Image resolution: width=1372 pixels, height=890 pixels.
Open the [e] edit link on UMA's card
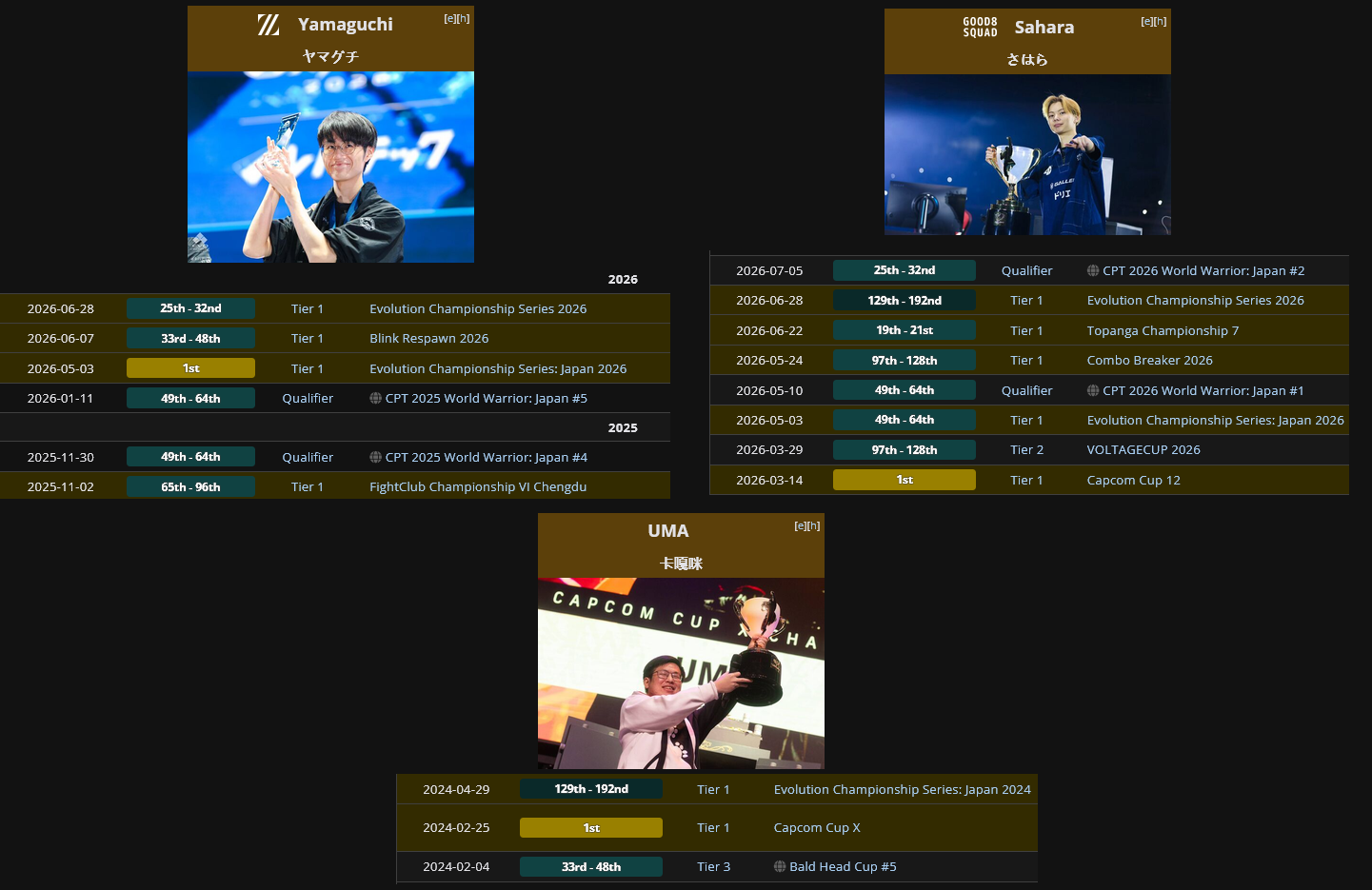coord(801,525)
